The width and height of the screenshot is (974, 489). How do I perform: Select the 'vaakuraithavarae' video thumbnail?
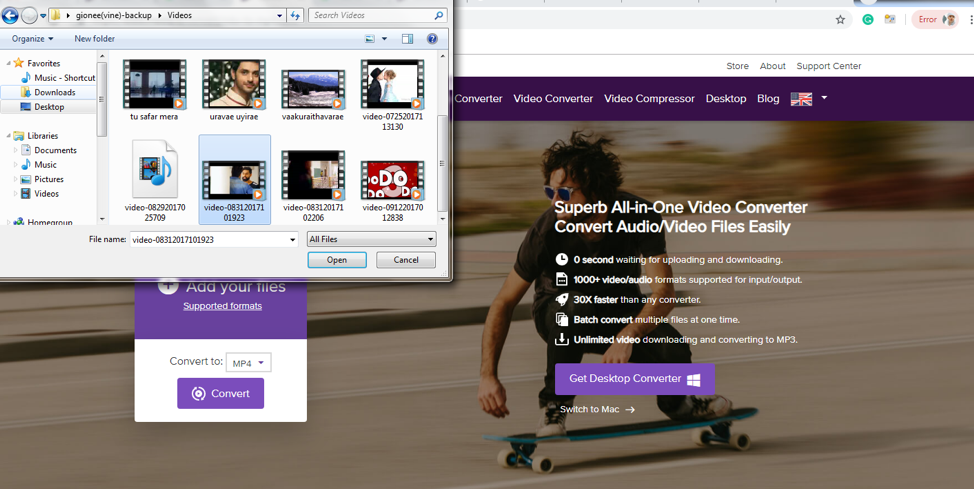click(x=313, y=89)
